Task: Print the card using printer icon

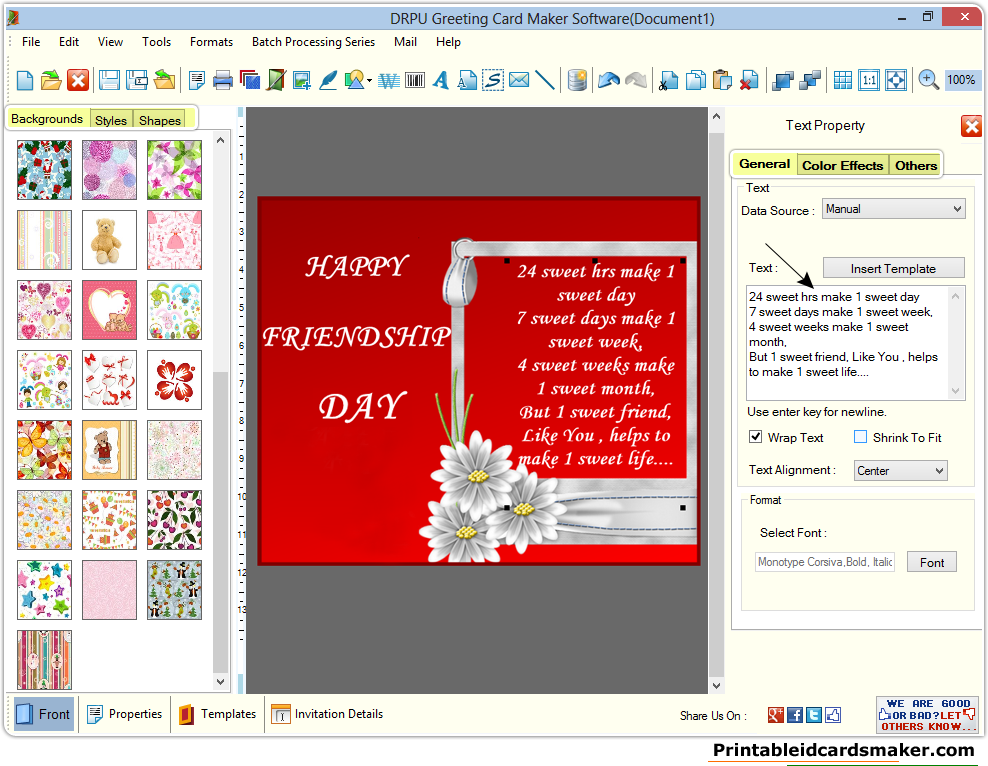Action: pyautogui.click(x=223, y=80)
